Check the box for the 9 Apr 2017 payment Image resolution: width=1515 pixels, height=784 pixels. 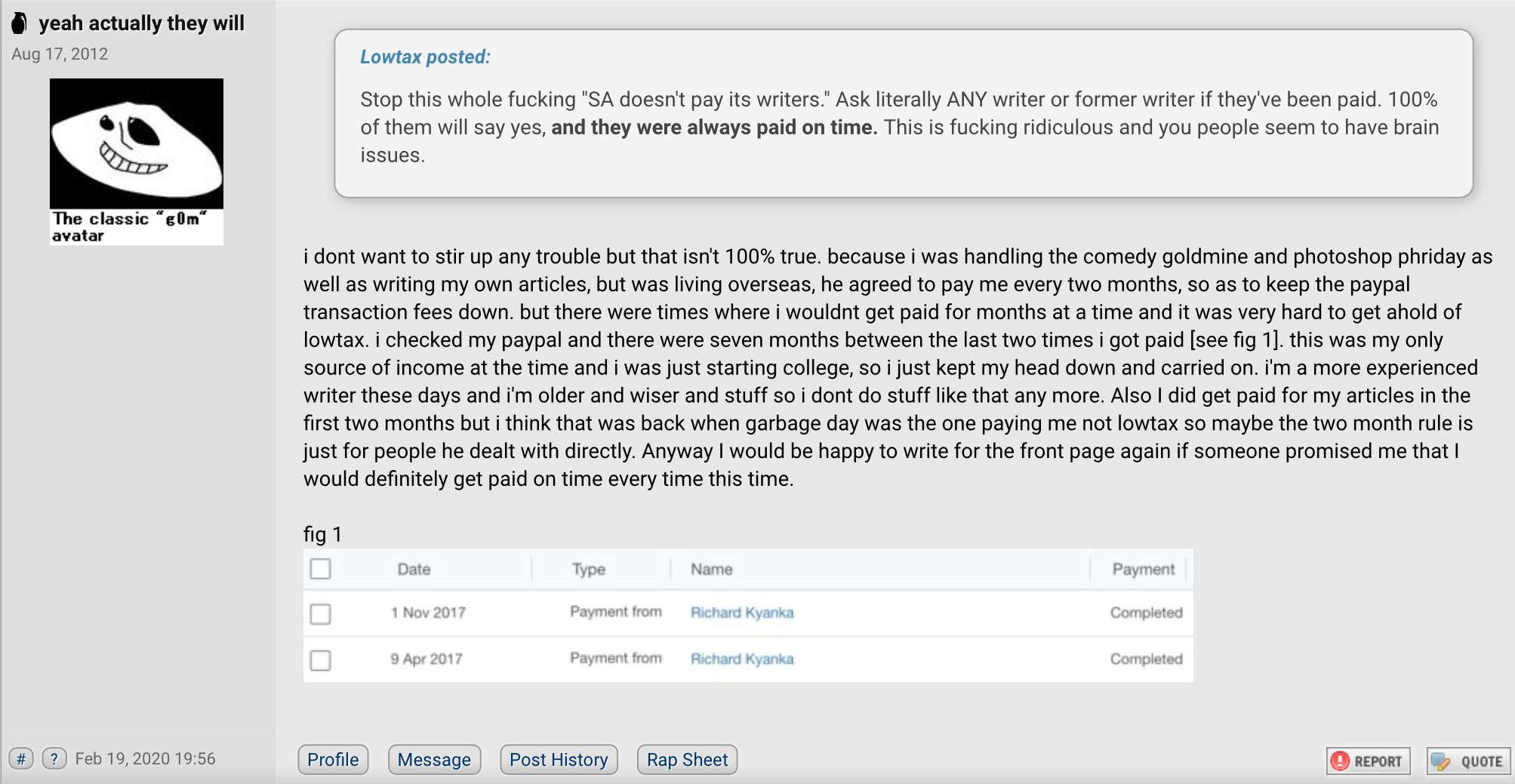pyautogui.click(x=320, y=660)
